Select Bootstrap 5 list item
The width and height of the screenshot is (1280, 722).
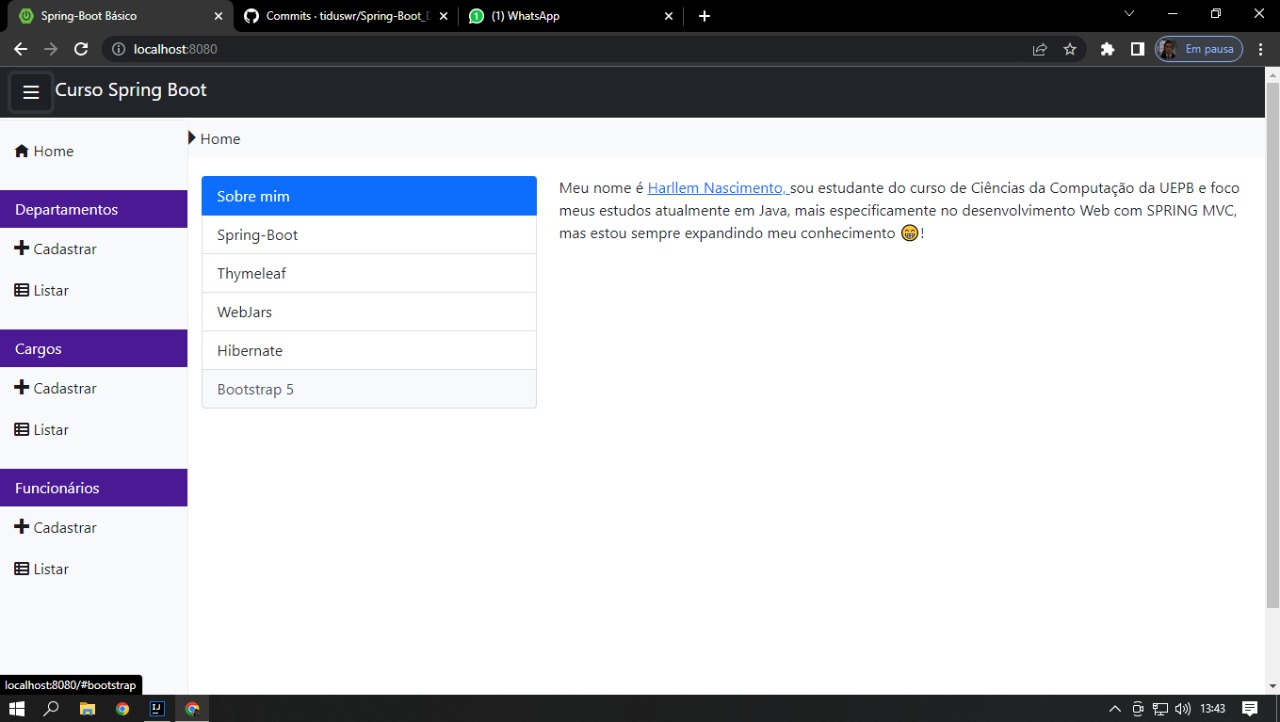click(x=369, y=389)
